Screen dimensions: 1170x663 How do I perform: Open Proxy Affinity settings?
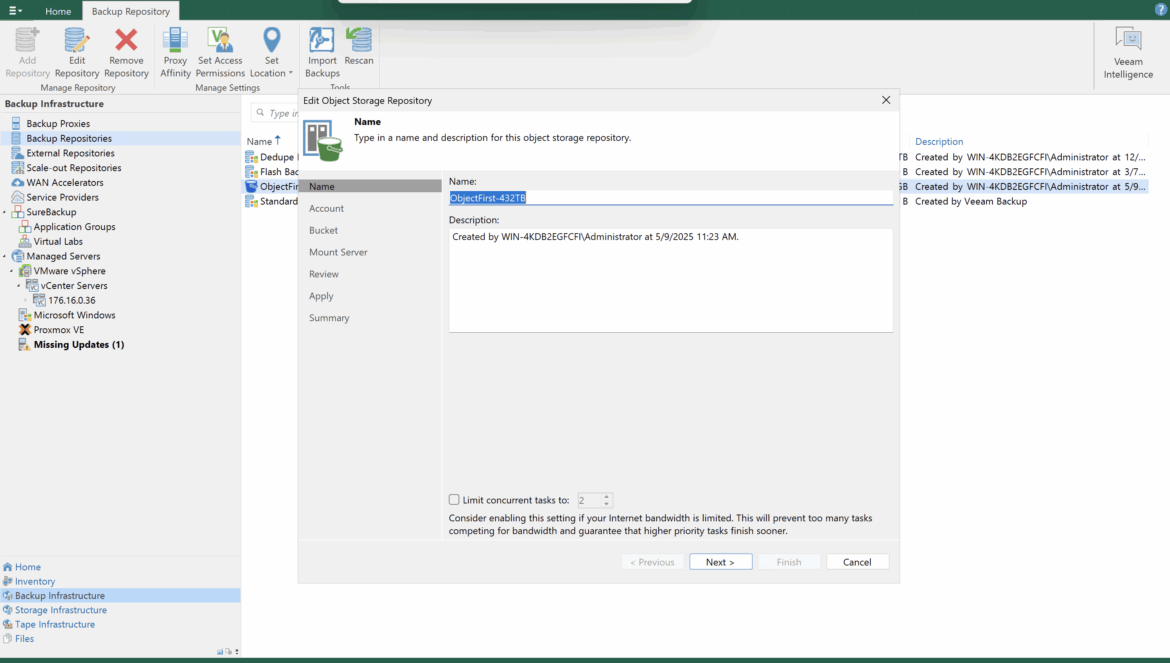tap(175, 52)
